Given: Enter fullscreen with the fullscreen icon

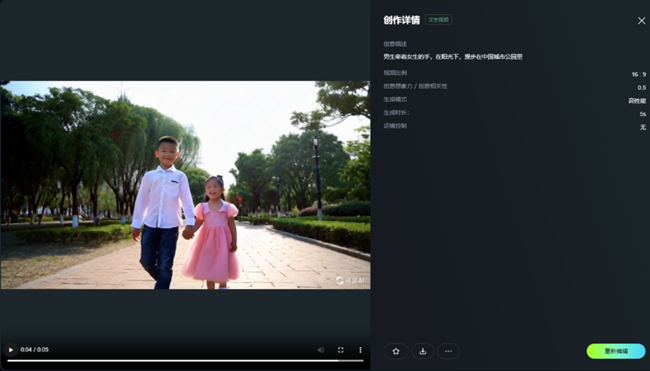Looking at the screenshot, I should (340, 350).
